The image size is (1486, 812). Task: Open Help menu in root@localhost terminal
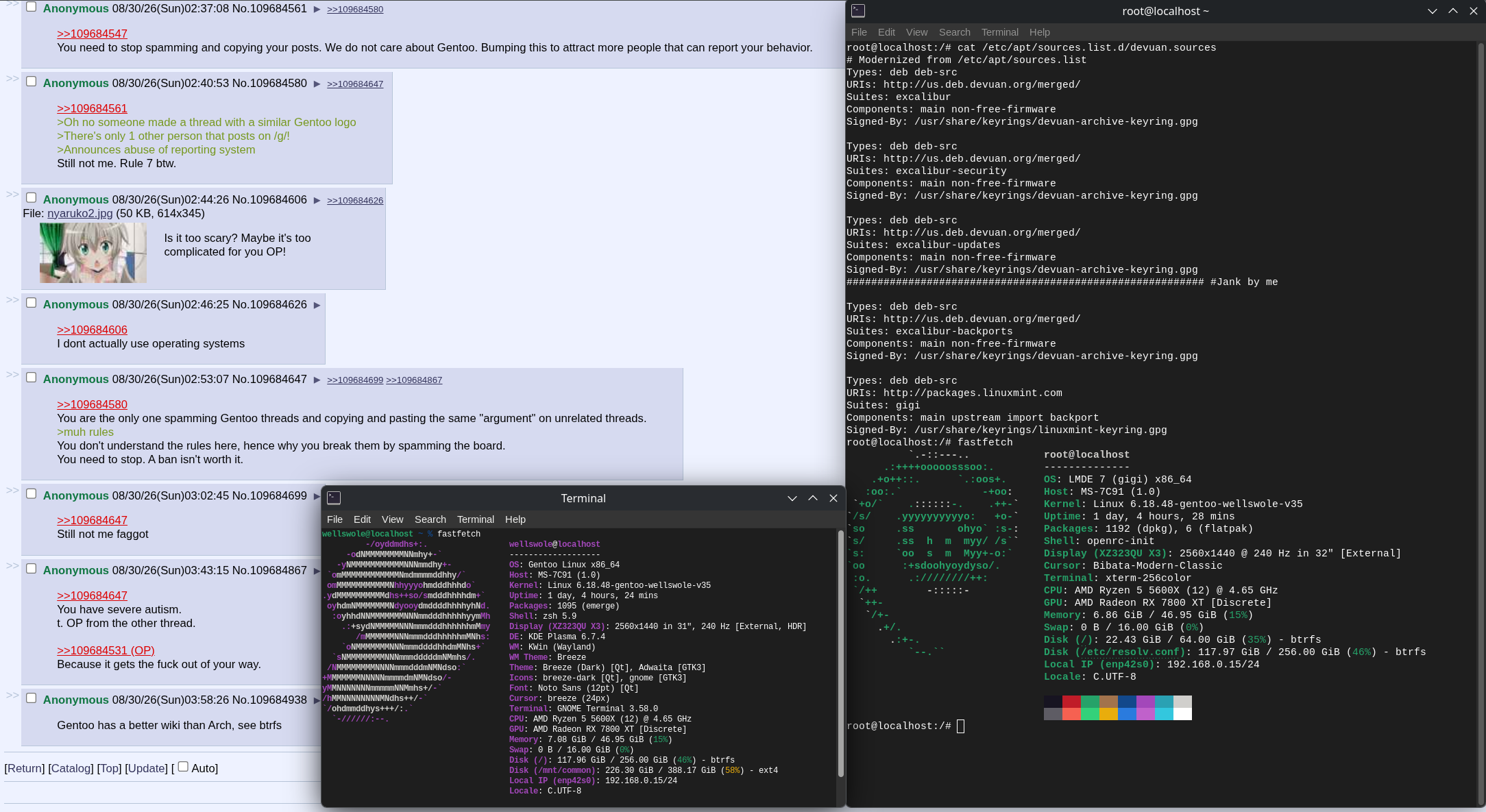click(1039, 32)
